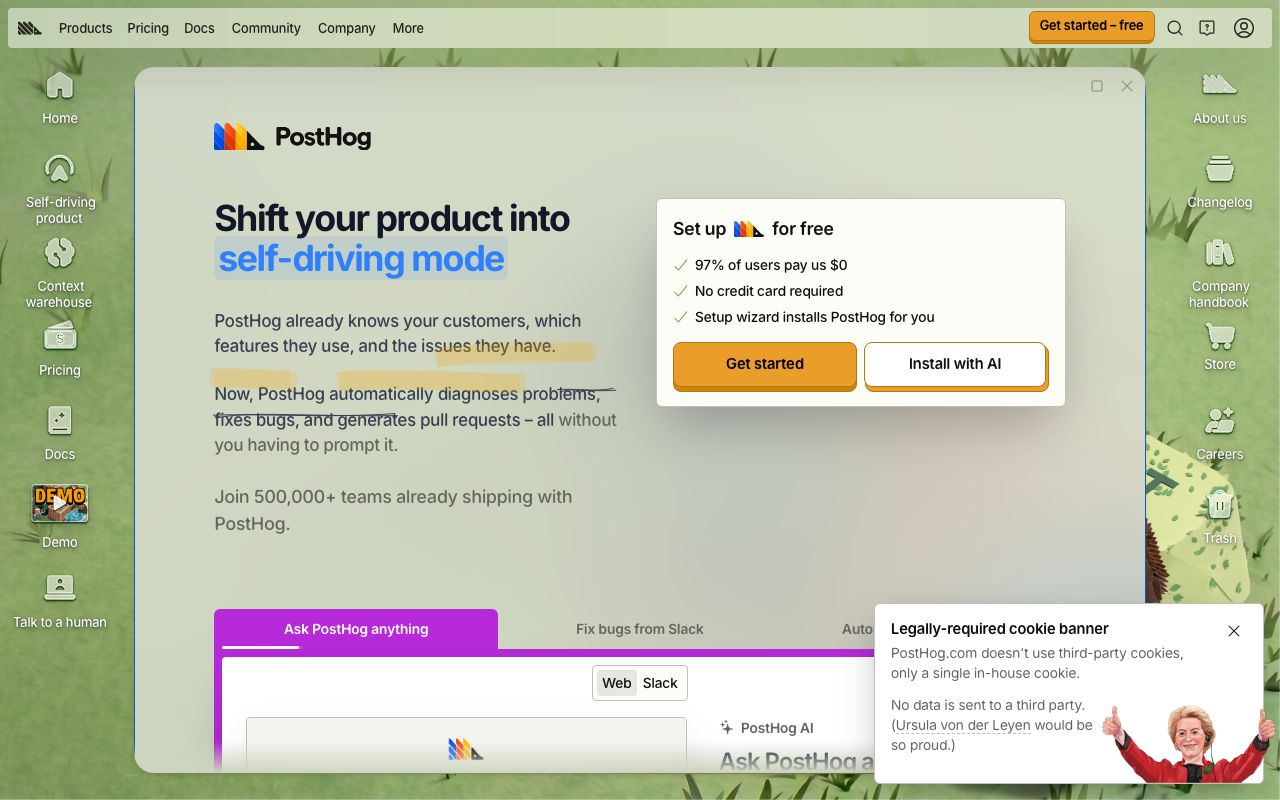
Task: Open the Context warehouse desktop icon
Action: coord(60,273)
